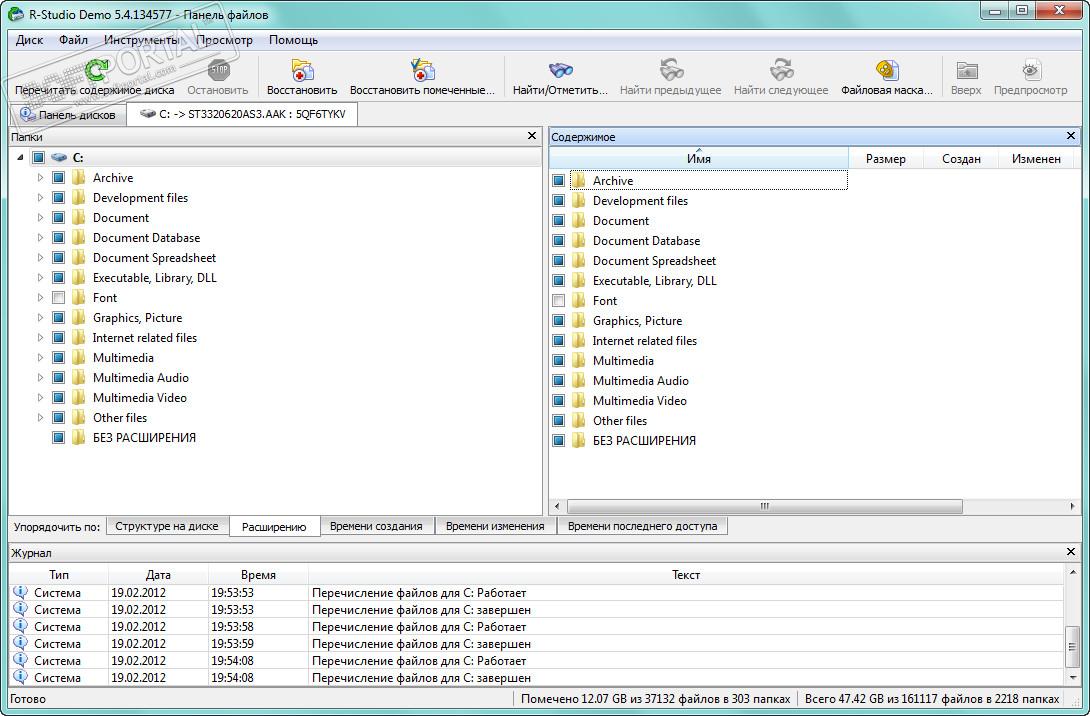Expand Multimedia tree node
Screen dimensions: 1090x716
click(40, 358)
